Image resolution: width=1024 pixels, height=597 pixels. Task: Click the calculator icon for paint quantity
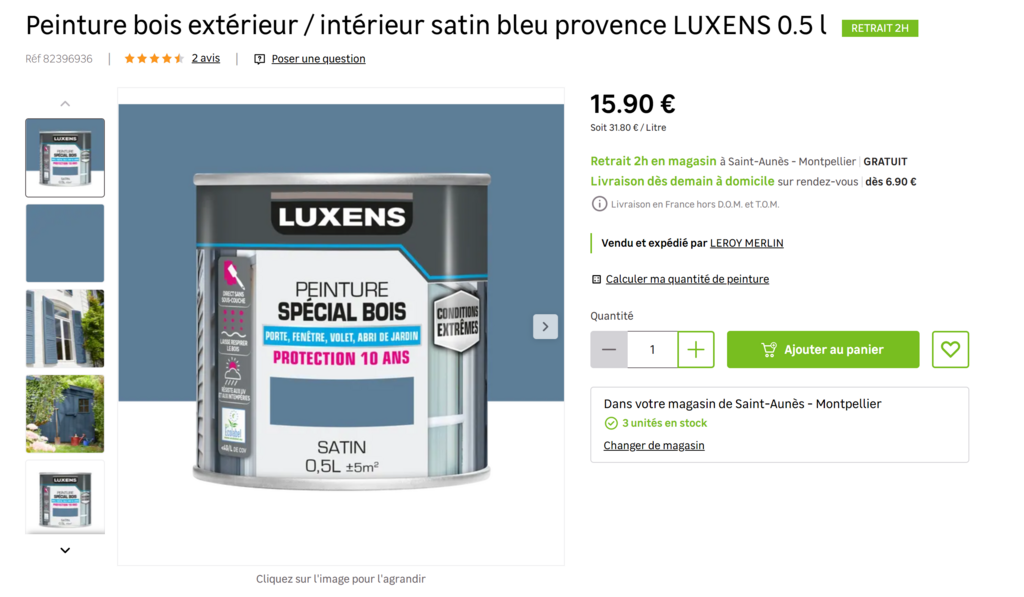tap(596, 279)
